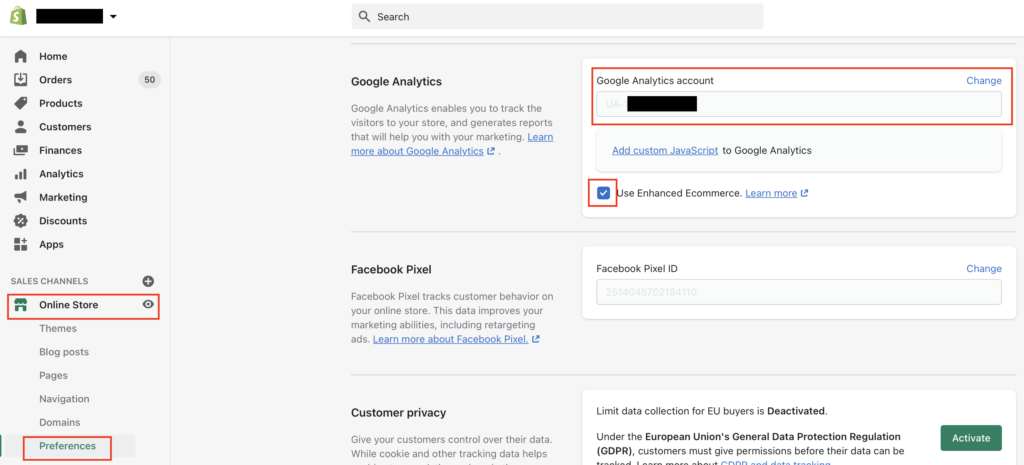The height and width of the screenshot is (465, 1024).
Task: Click the Customers person icon
Action: [x=21, y=127]
